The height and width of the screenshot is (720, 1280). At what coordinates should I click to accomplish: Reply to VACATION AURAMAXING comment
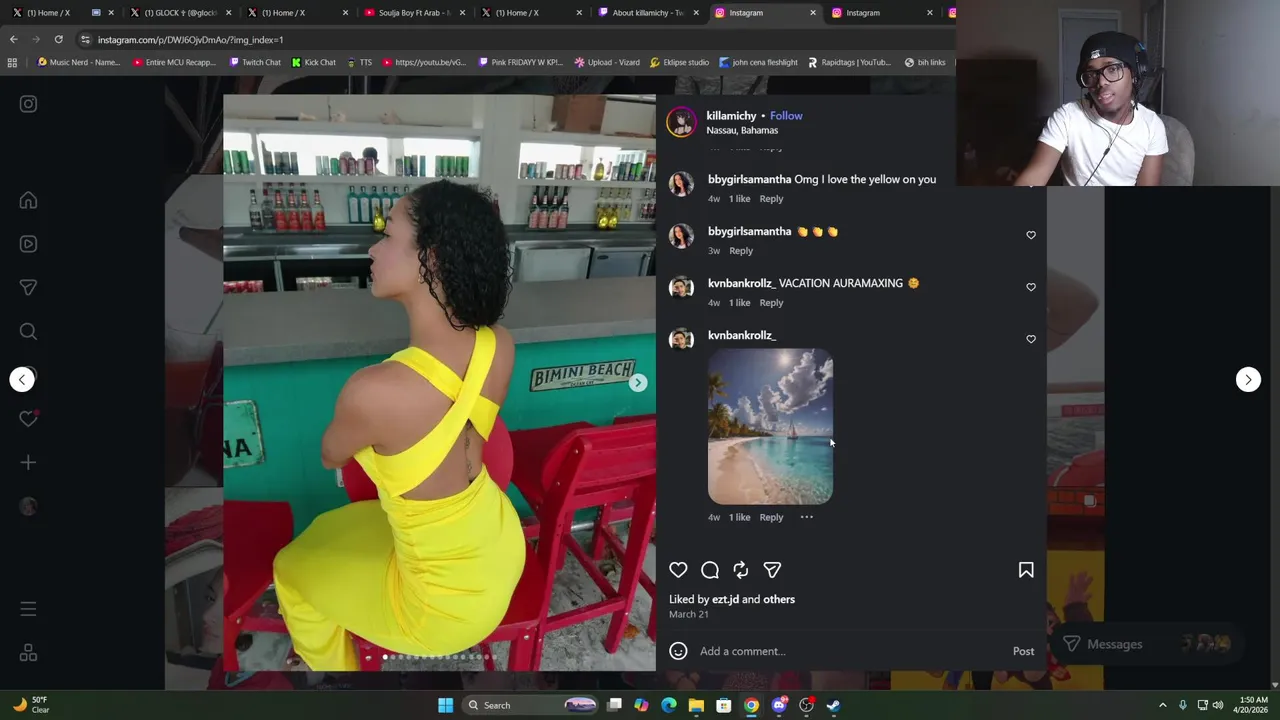tap(771, 303)
